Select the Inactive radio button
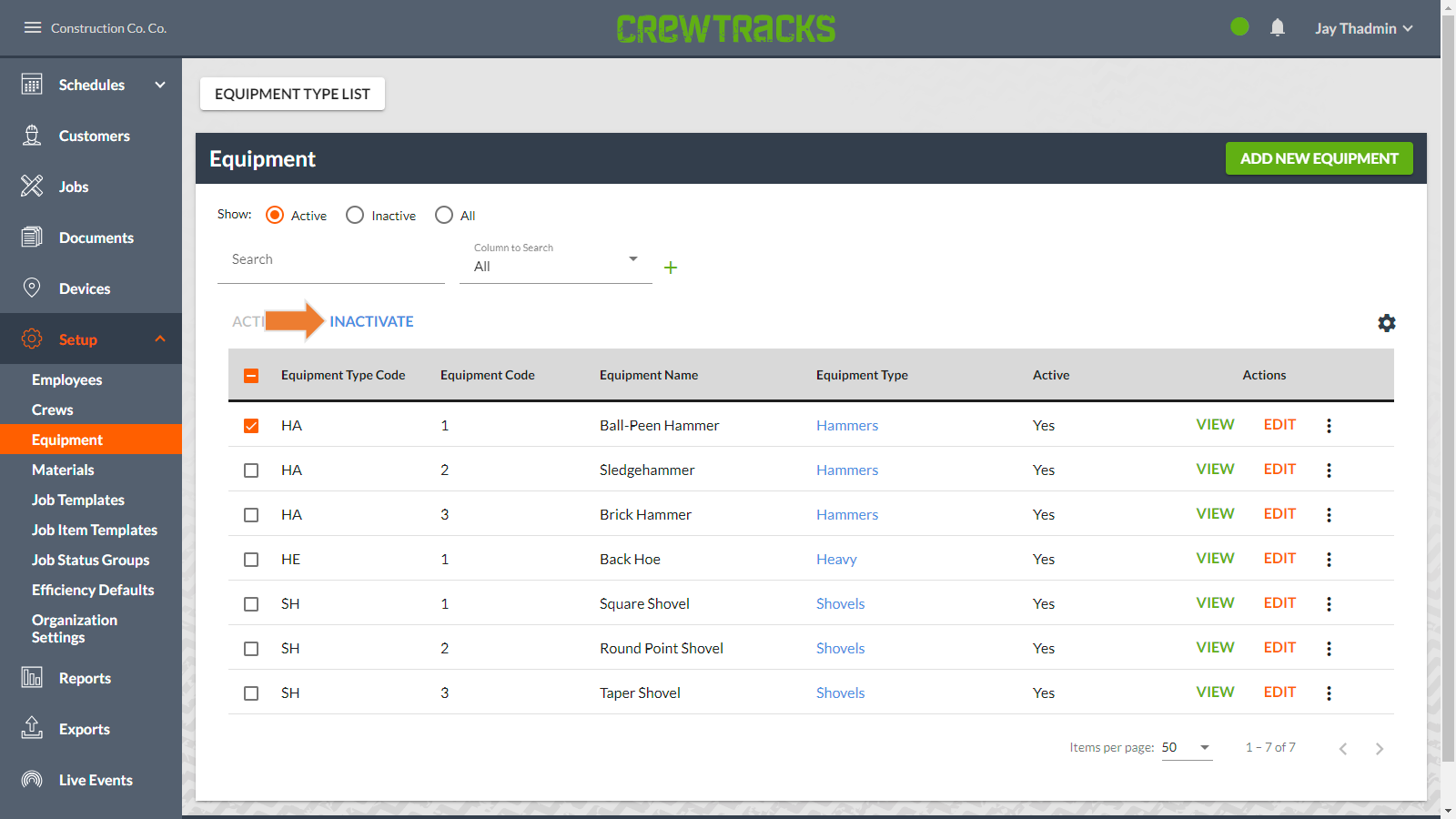 355,215
